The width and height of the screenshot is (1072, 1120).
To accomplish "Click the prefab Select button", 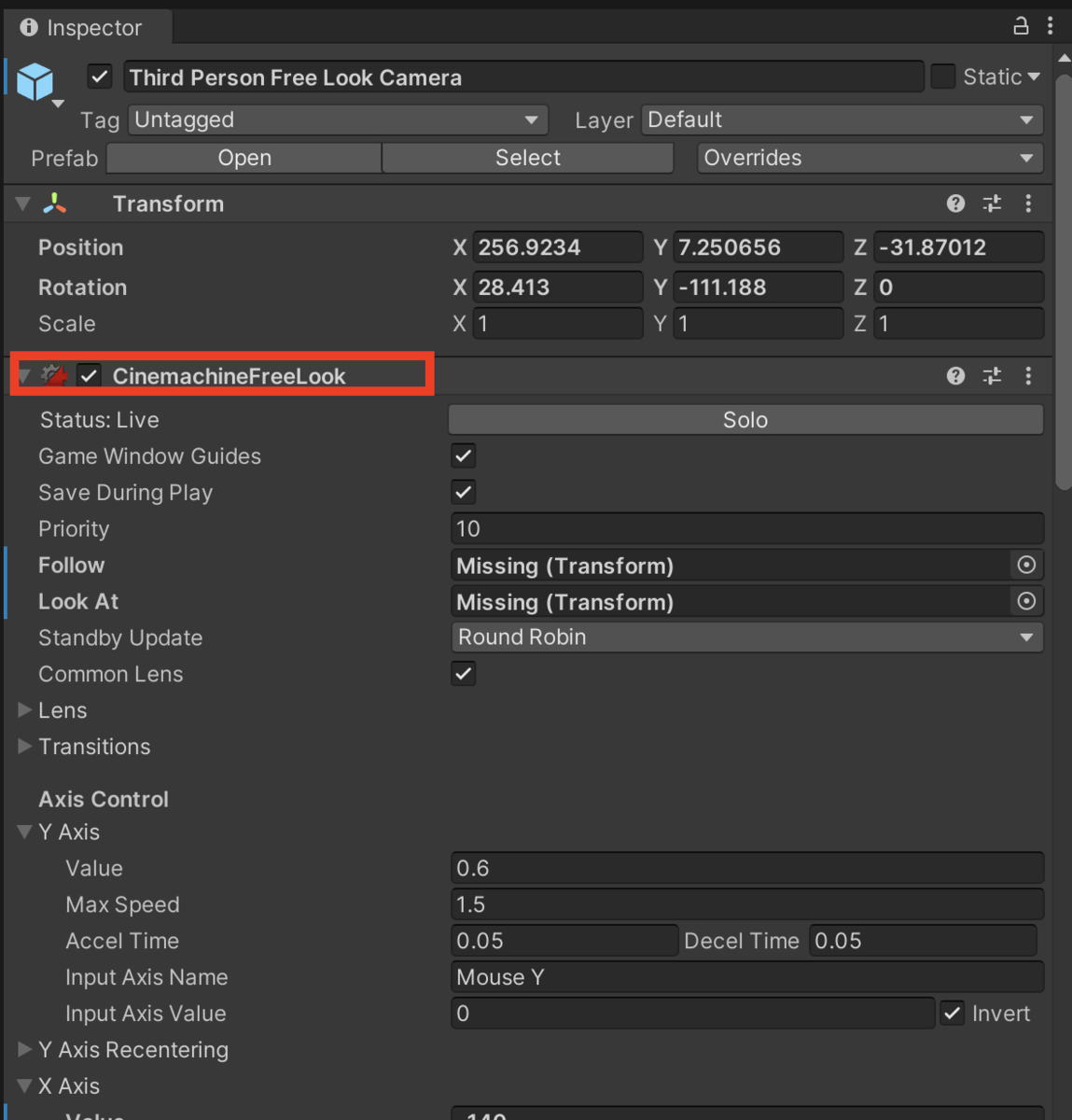I will 528,158.
